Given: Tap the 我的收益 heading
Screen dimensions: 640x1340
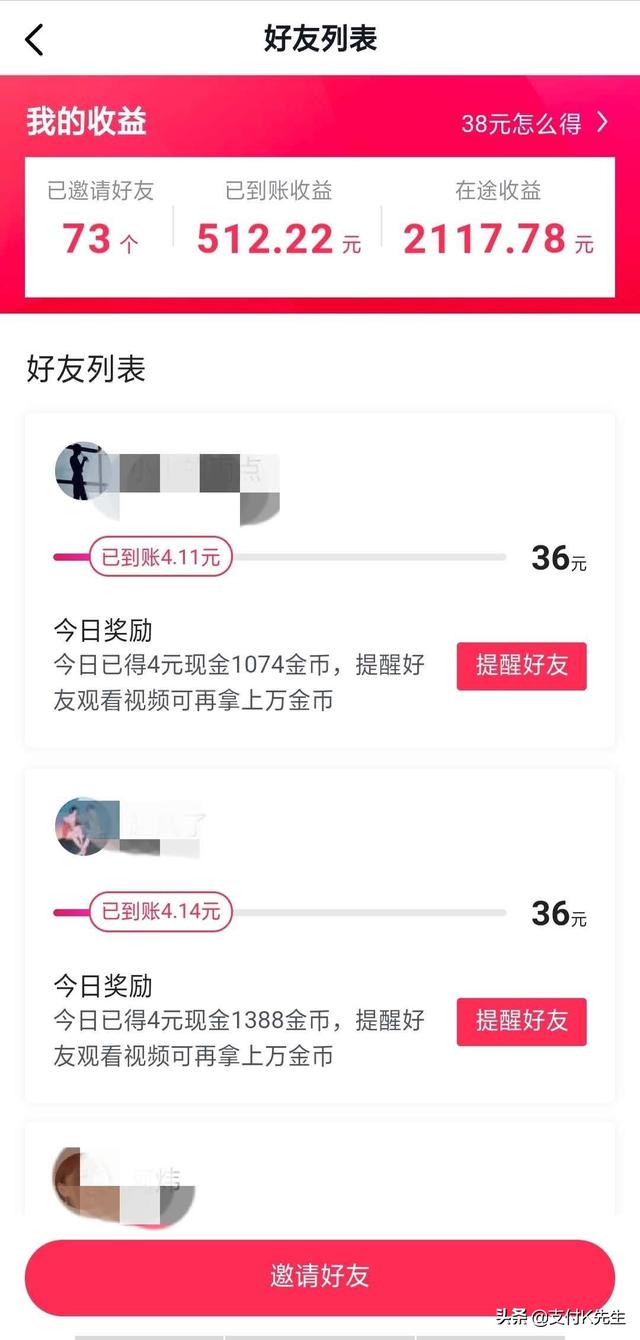Looking at the screenshot, I should (87, 122).
